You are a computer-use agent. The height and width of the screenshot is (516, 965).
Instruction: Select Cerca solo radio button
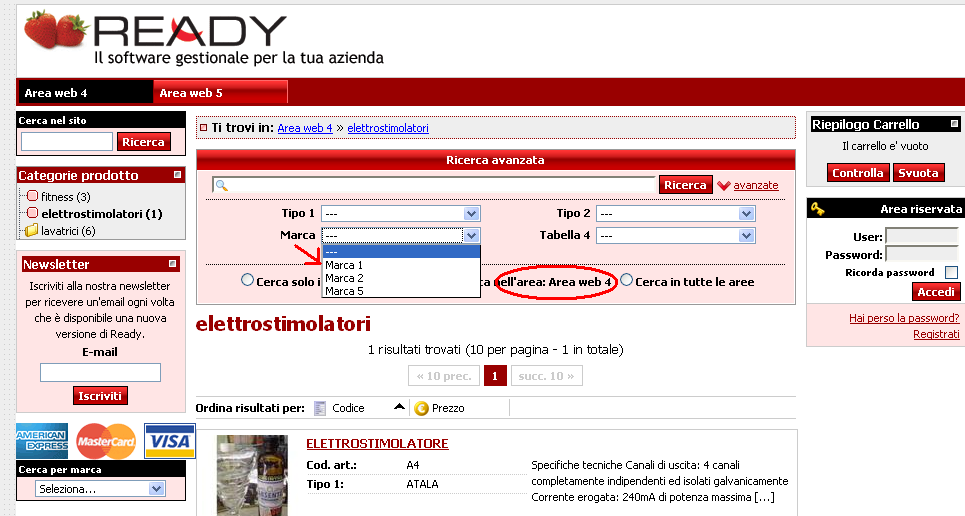pyautogui.click(x=247, y=280)
